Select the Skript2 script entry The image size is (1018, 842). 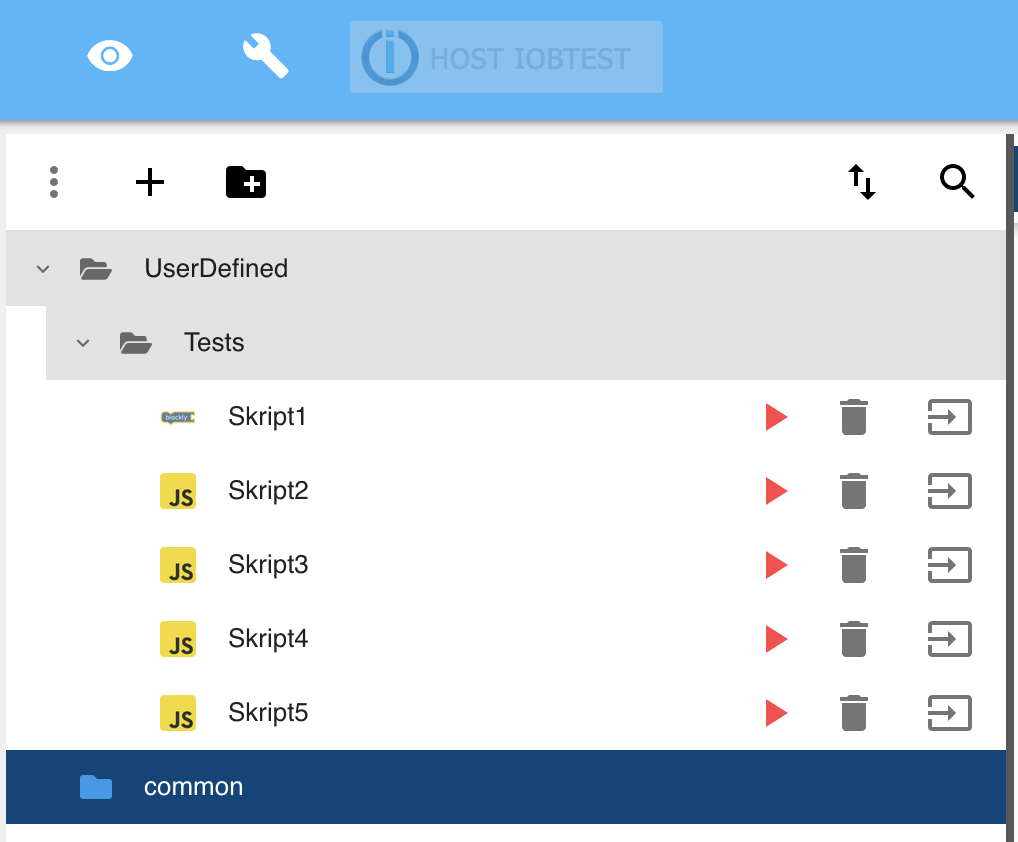(506, 491)
